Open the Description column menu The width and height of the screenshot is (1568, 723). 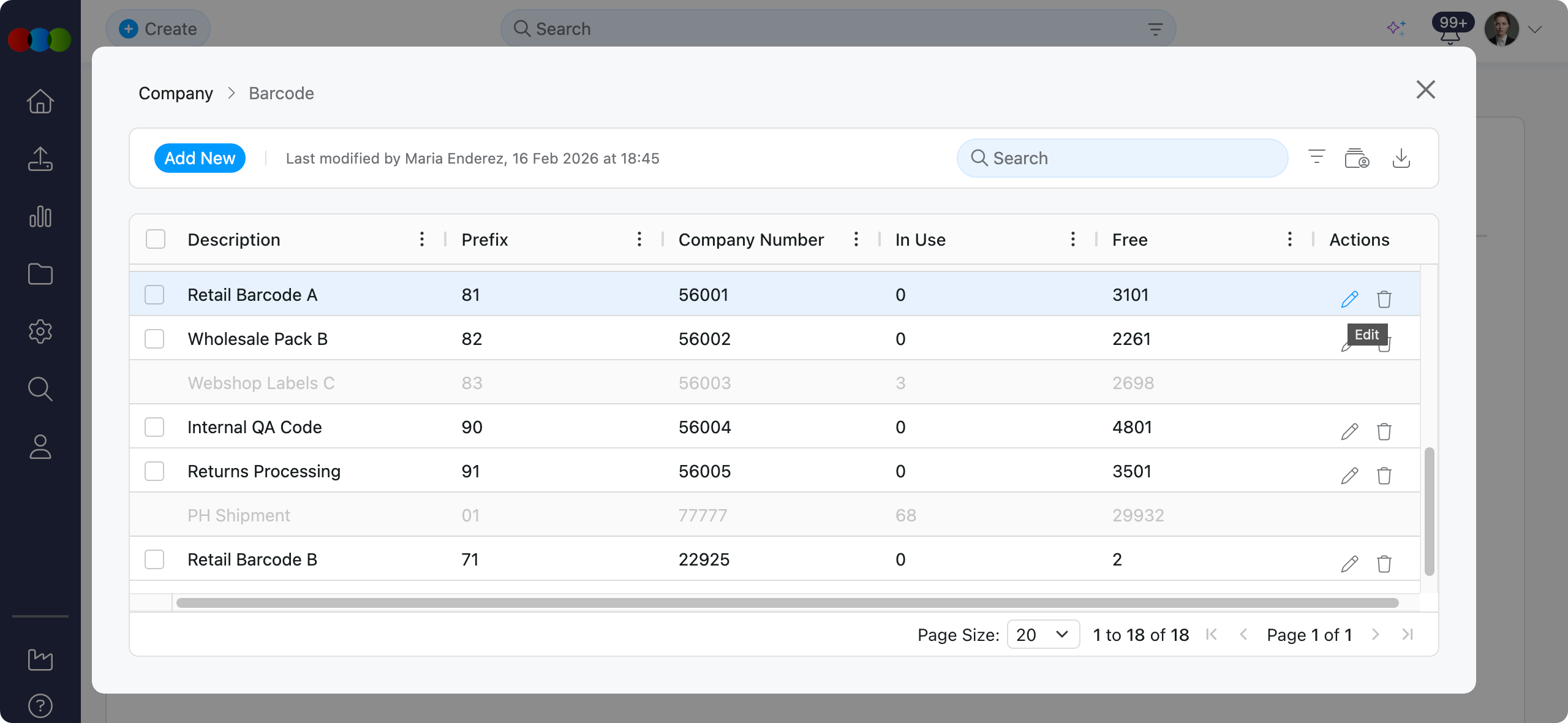[x=422, y=239]
